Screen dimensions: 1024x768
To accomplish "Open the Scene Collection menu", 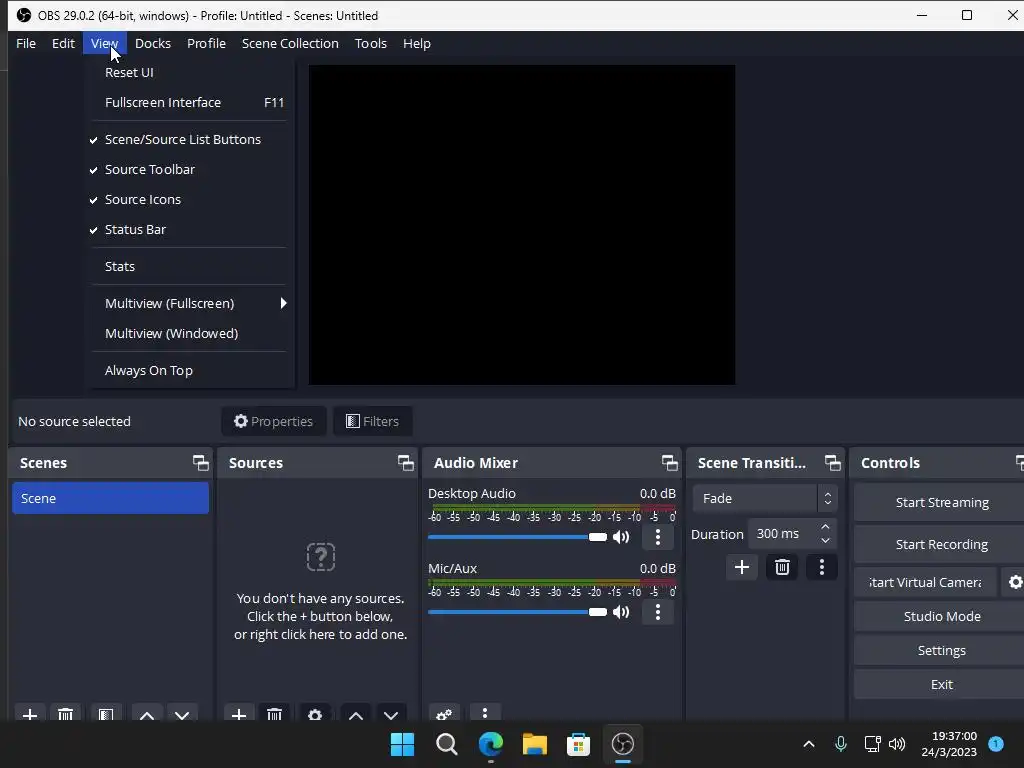I will click(x=290, y=44).
